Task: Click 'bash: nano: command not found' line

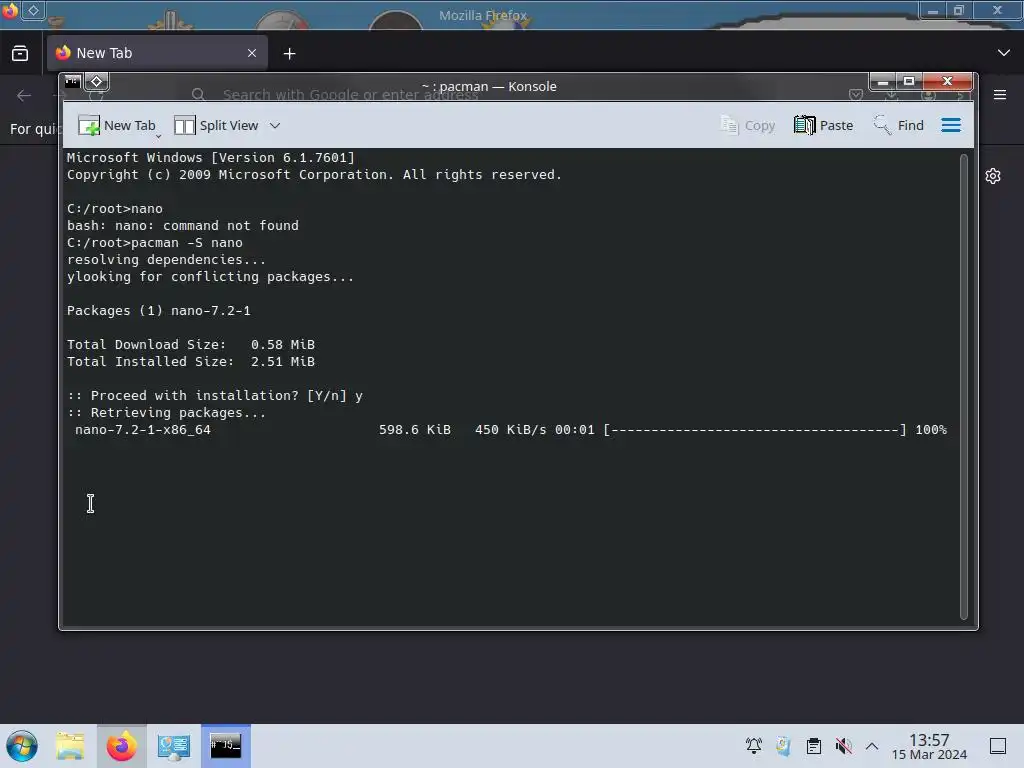Action: pyautogui.click(x=183, y=226)
